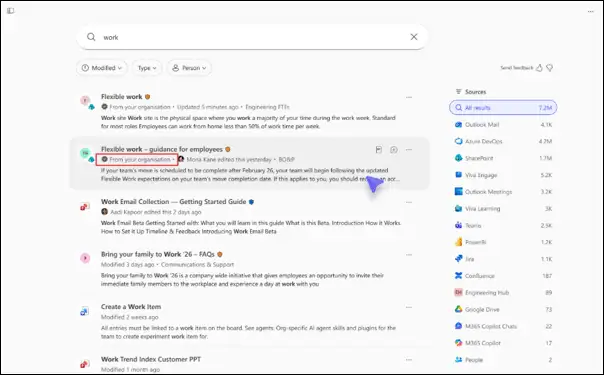Click the Communications & Support label
The width and height of the screenshot is (604, 375).
click(x=197, y=265)
